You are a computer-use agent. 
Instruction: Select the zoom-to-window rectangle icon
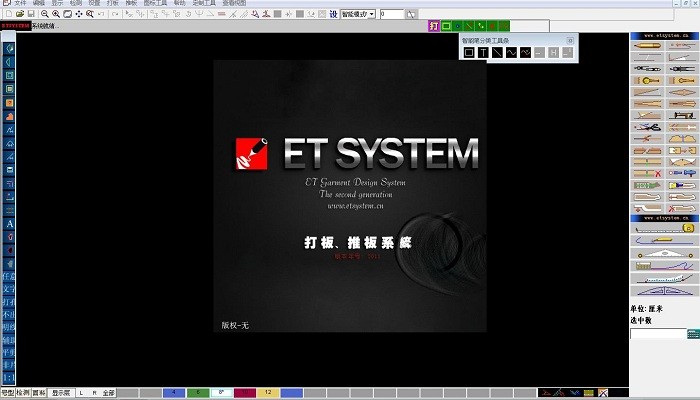click(67, 14)
